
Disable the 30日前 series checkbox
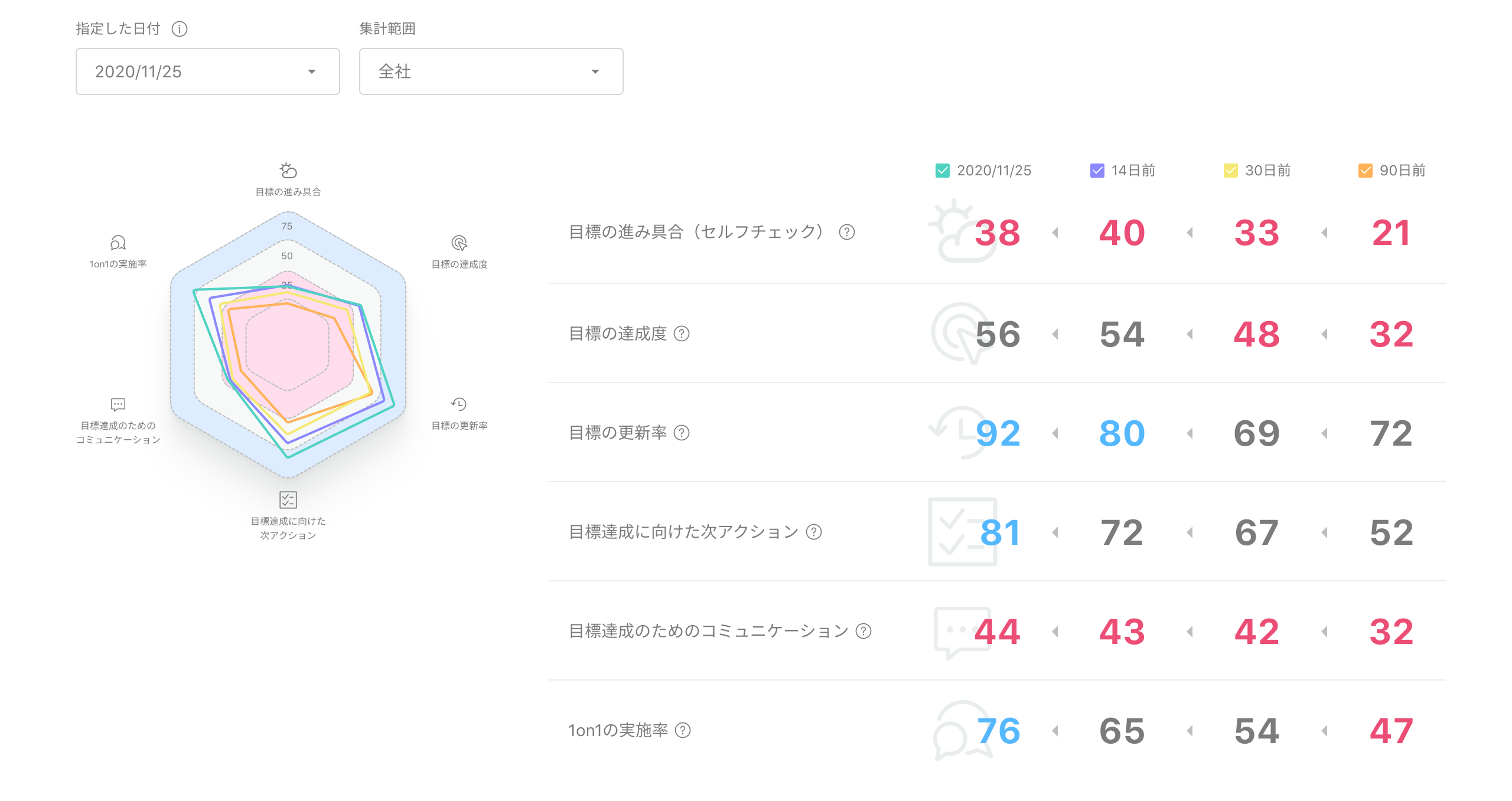point(1231,171)
